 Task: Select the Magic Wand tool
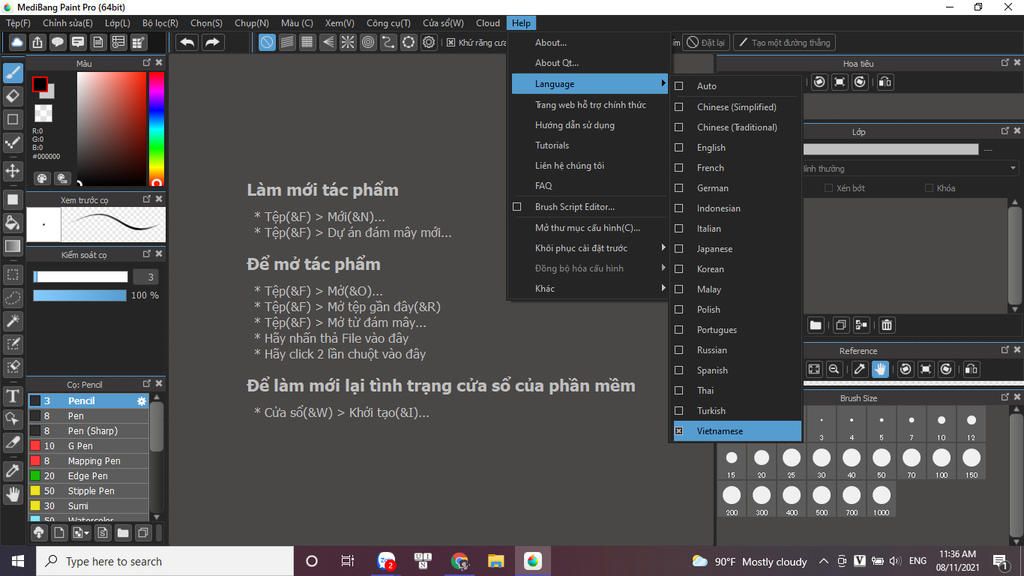pyautogui.click(x=13, y=321)
